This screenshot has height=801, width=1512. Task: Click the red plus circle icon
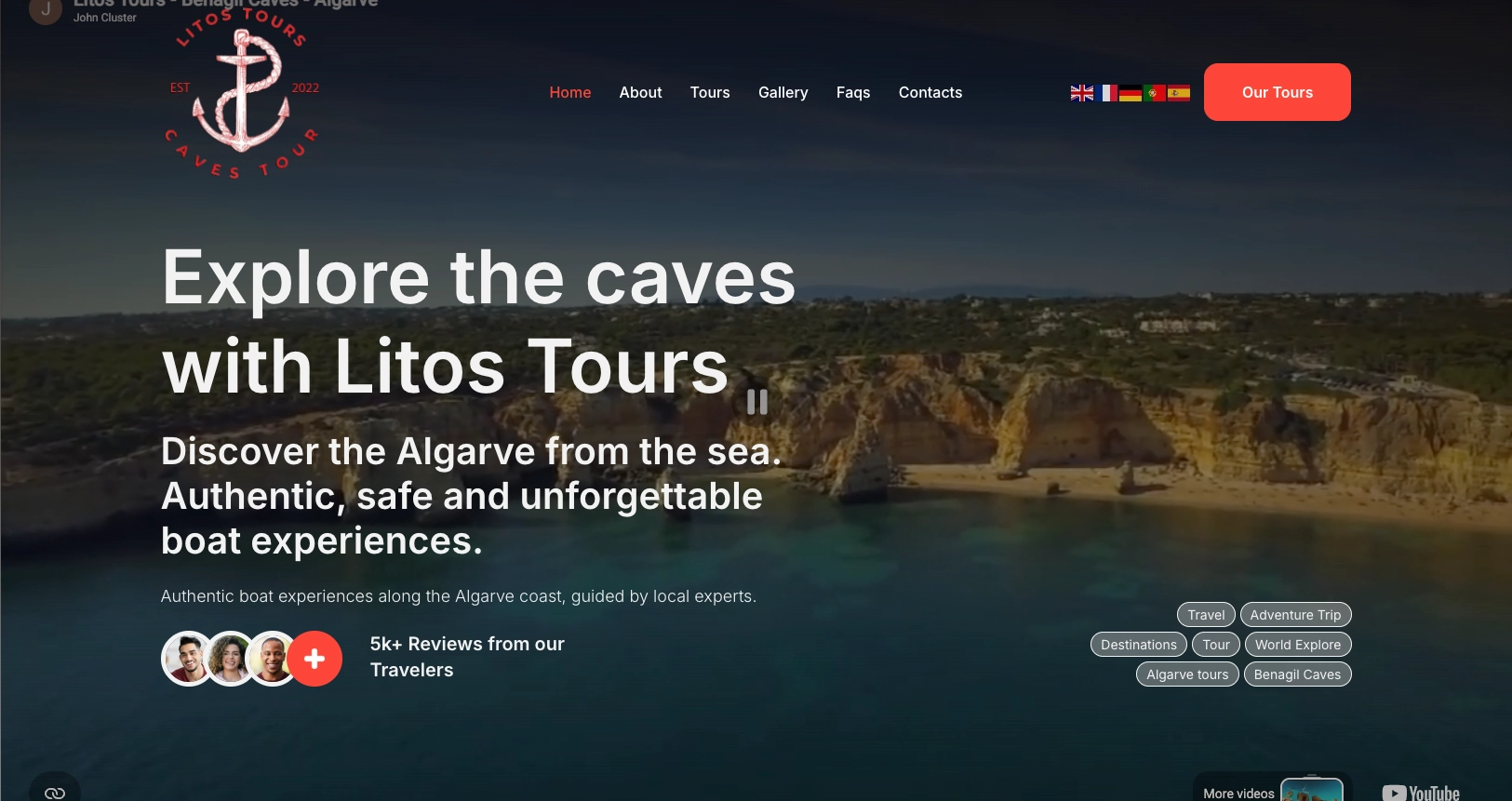point(314,659)
